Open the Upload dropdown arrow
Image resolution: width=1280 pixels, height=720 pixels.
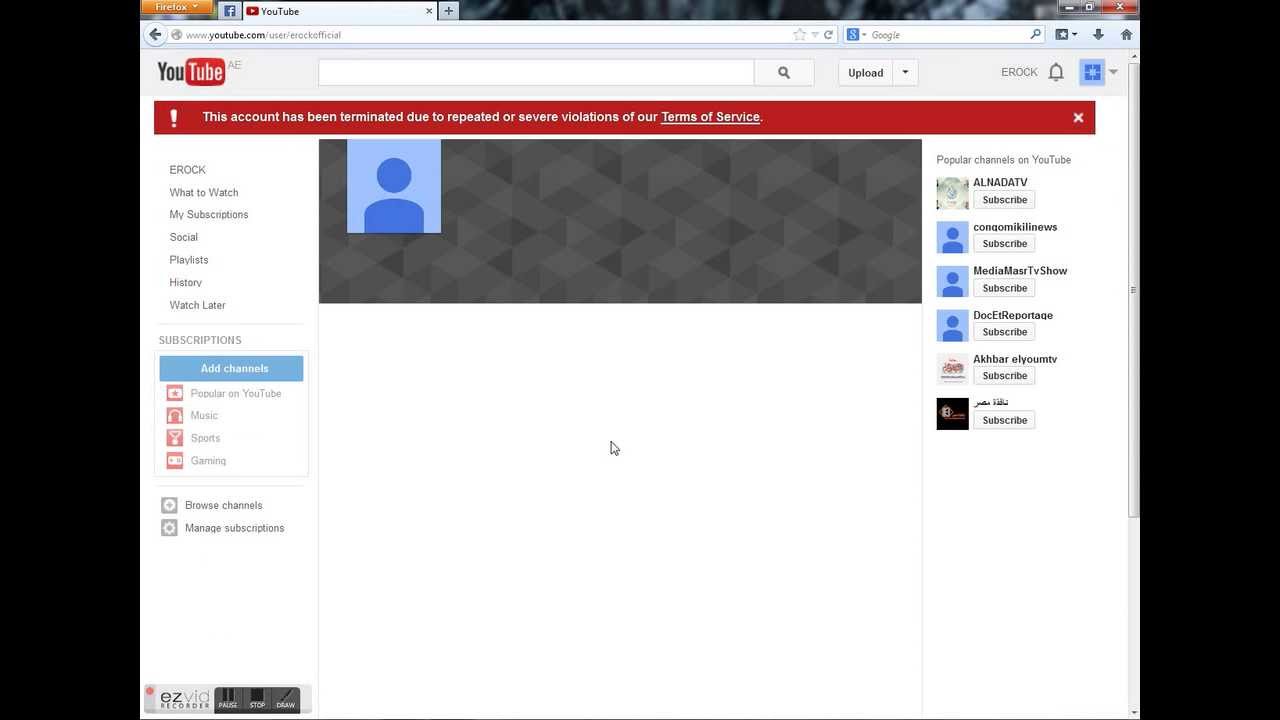905,72
